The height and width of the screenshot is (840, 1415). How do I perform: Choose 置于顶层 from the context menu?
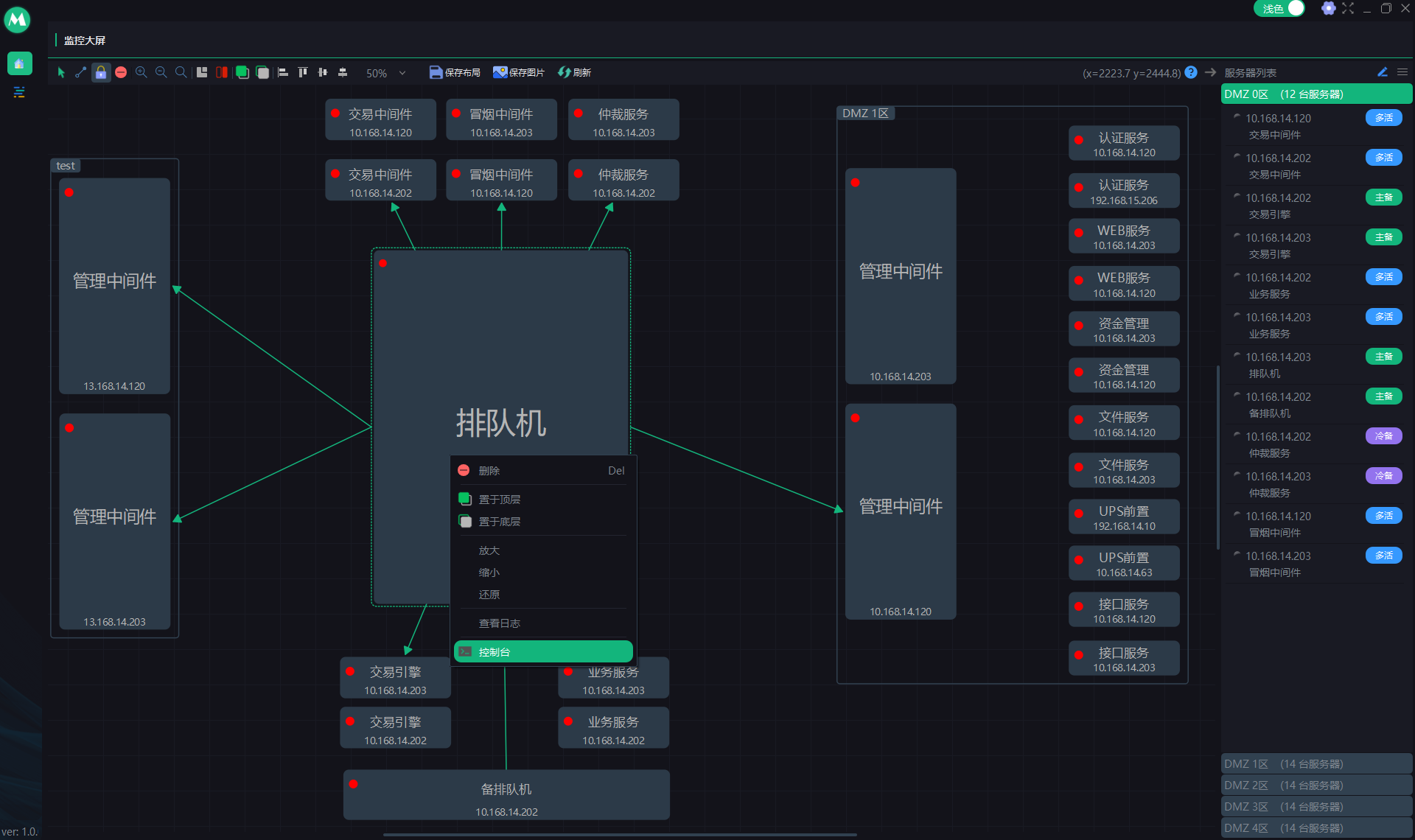pyautogui.click(x=543, y=500)
